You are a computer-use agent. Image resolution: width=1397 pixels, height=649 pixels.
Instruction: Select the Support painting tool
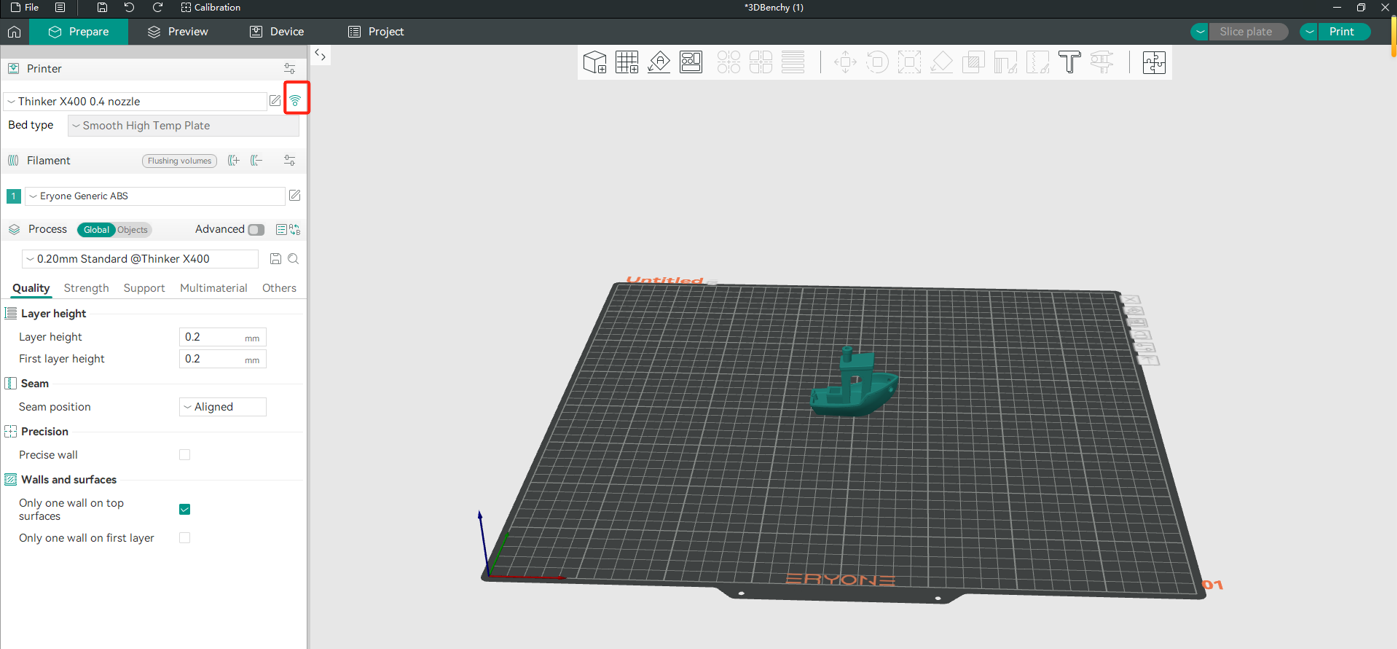[1005, 62]
